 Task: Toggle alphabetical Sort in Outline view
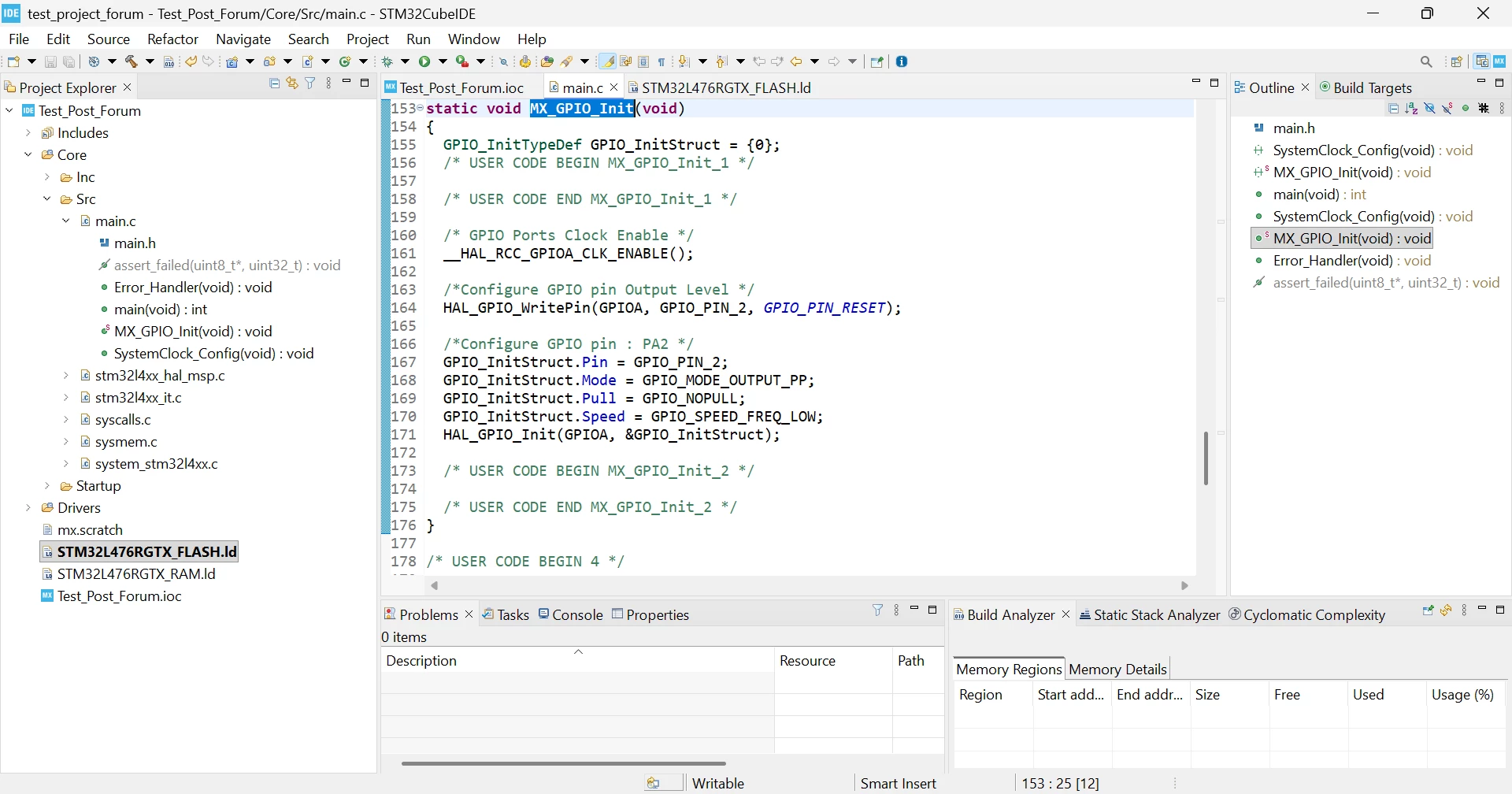[1411, 109]
